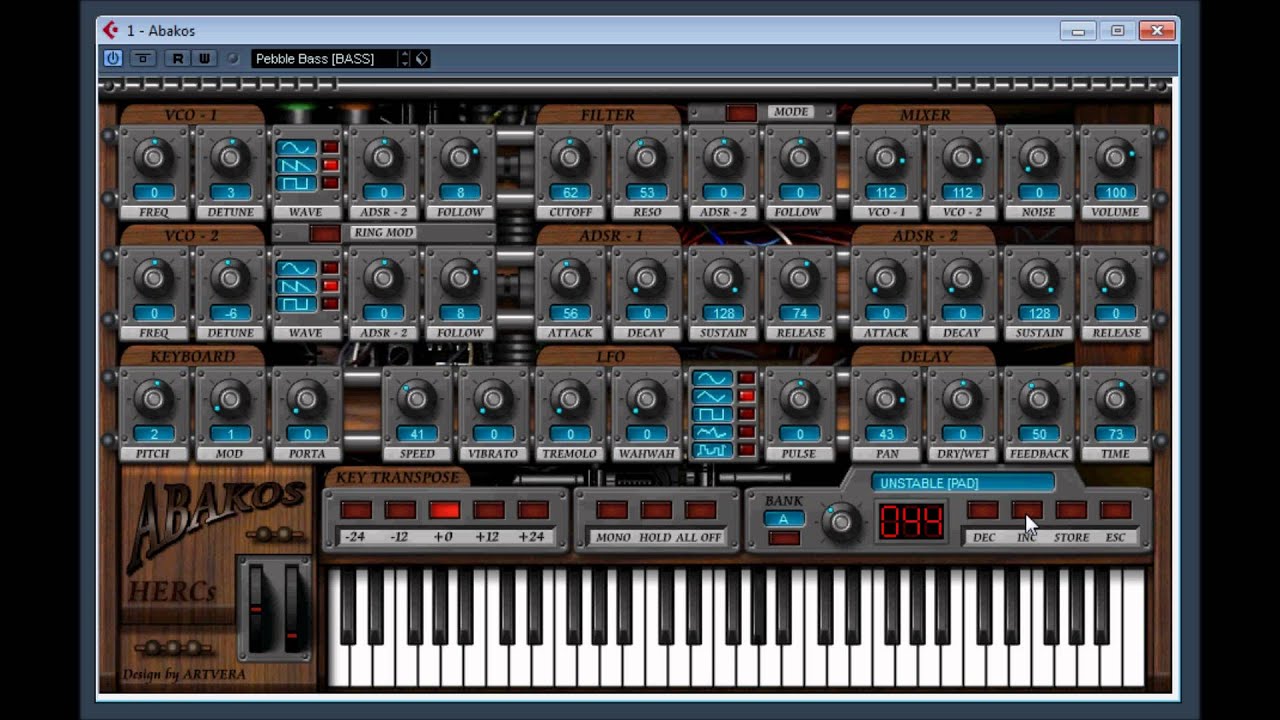
Task: Click the DEC preset button
Action: pos(983,510)
